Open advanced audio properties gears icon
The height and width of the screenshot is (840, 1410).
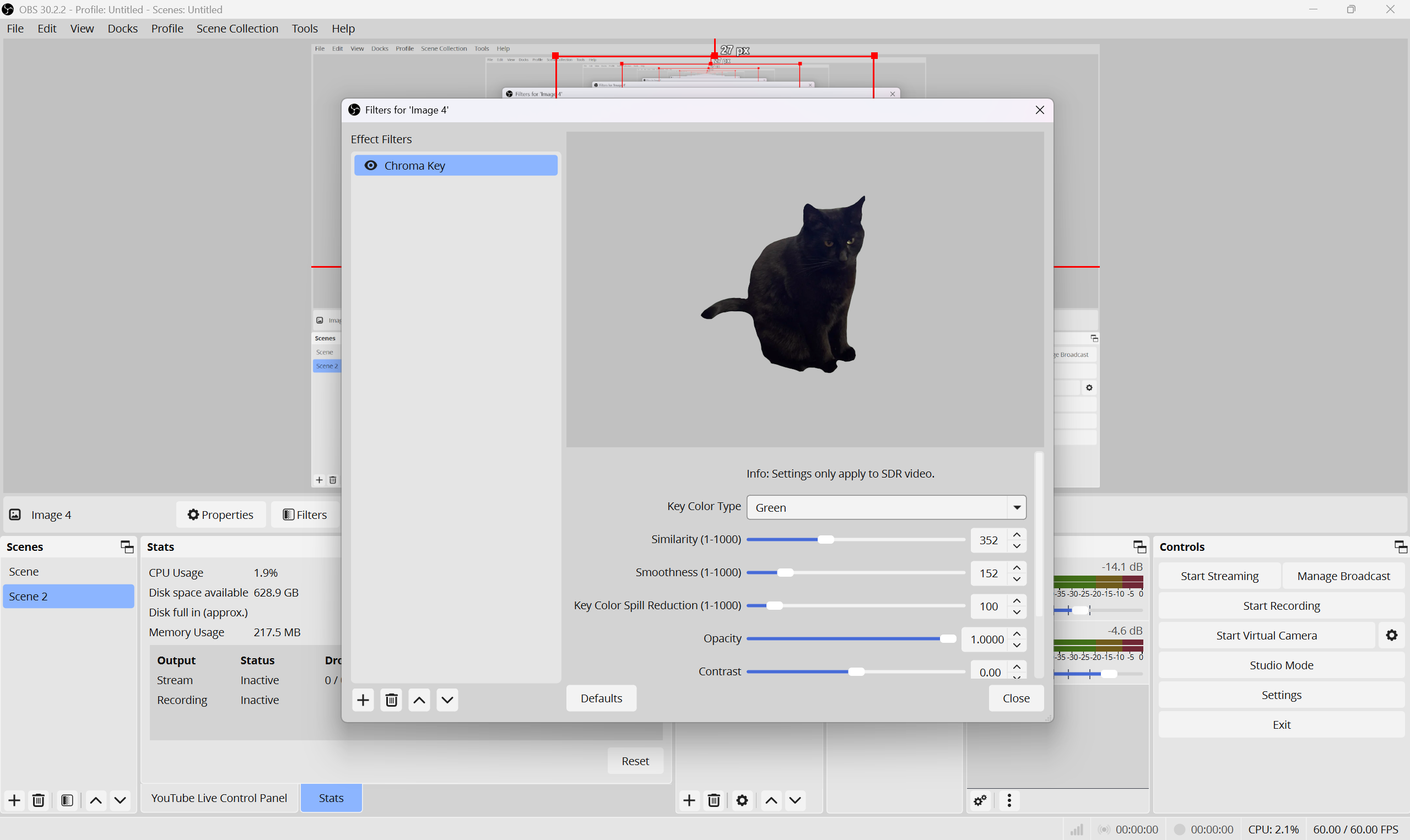(x=980, y=800)
